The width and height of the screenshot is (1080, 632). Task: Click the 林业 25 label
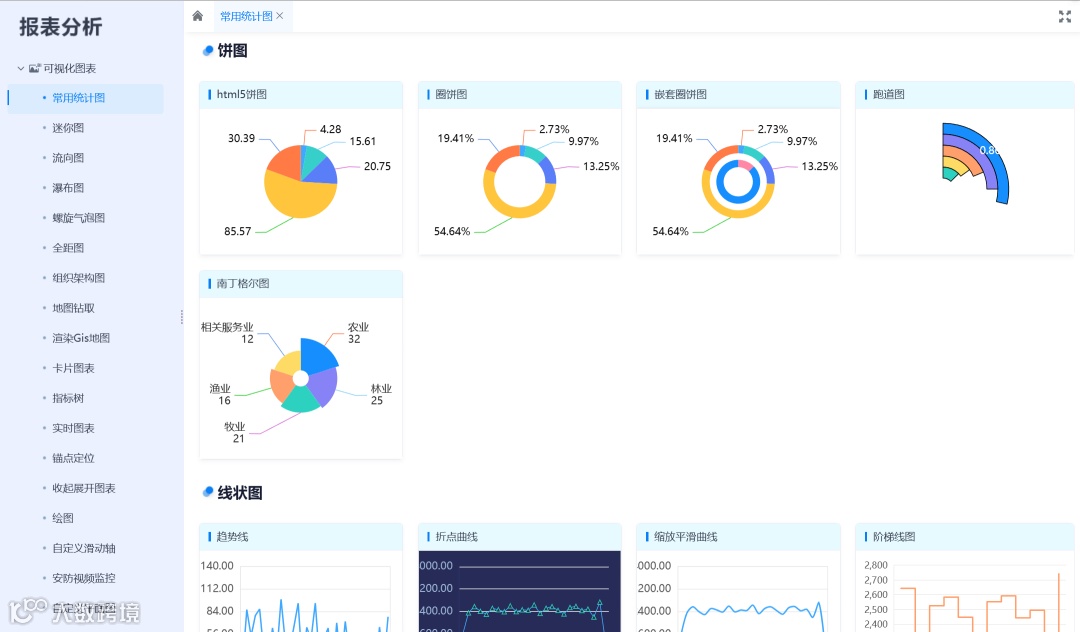[380, 394]
